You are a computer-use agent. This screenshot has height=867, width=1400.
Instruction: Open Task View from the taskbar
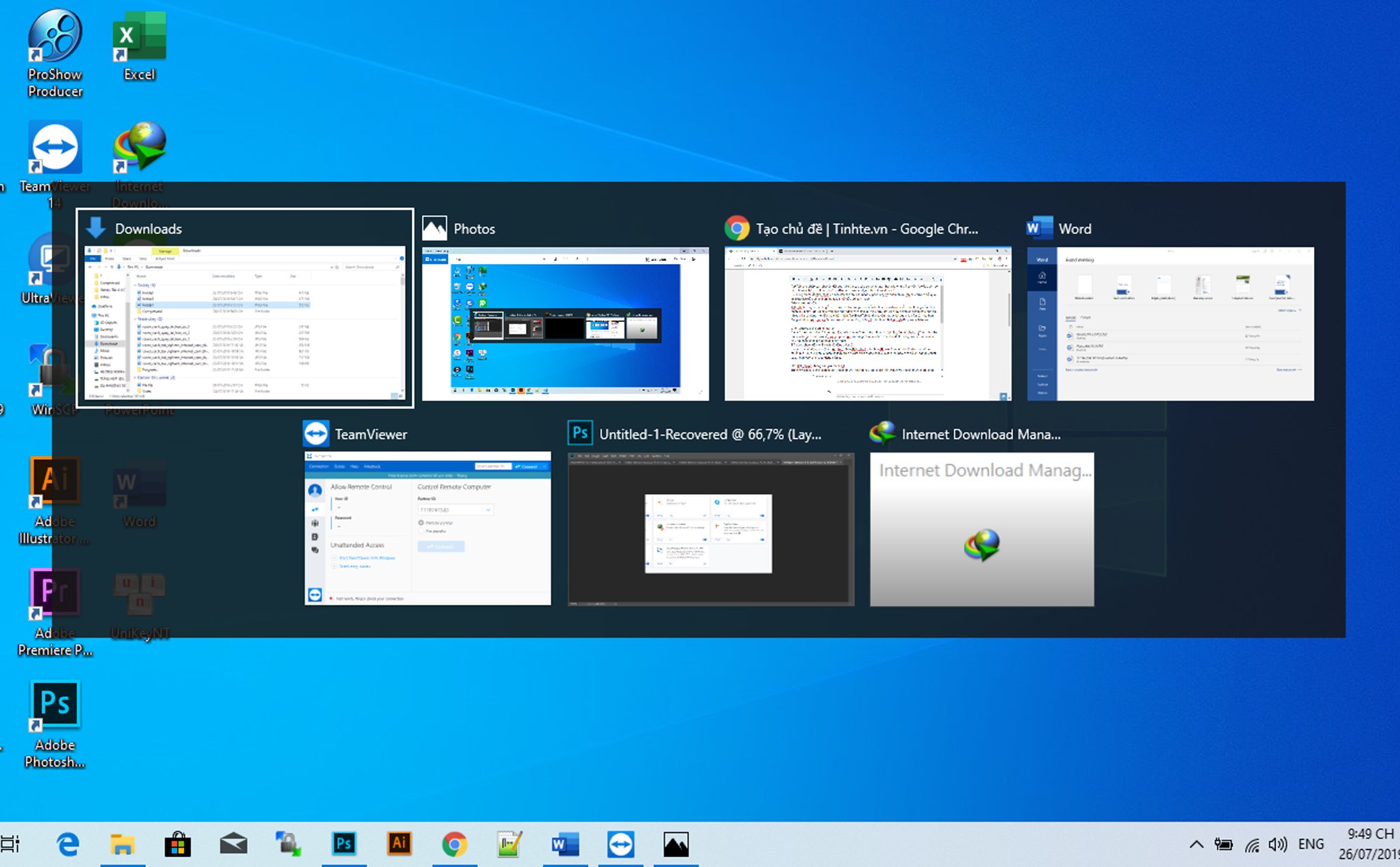coord(11,844)
